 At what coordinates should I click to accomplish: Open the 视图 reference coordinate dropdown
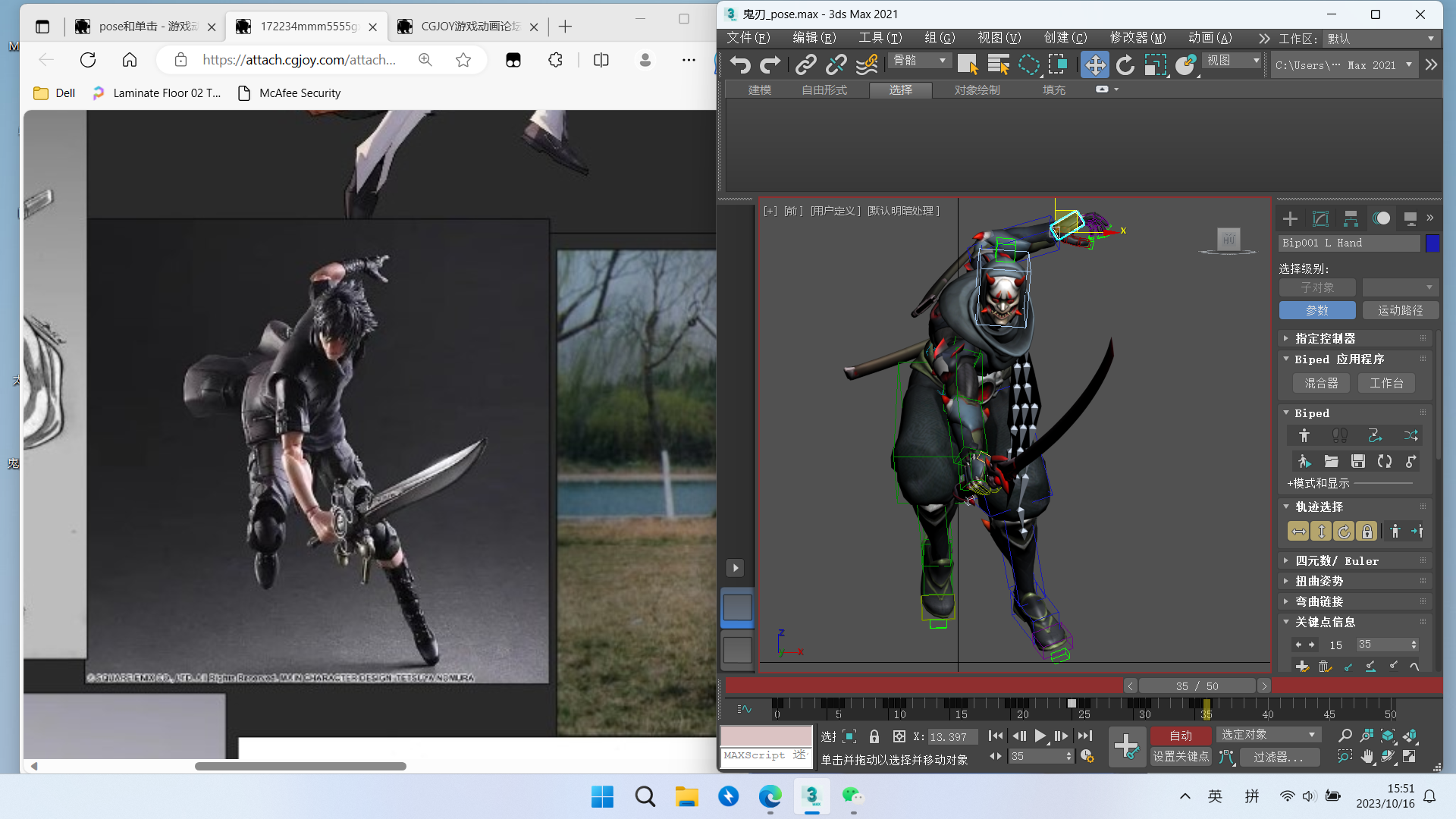pos(1232,61)
